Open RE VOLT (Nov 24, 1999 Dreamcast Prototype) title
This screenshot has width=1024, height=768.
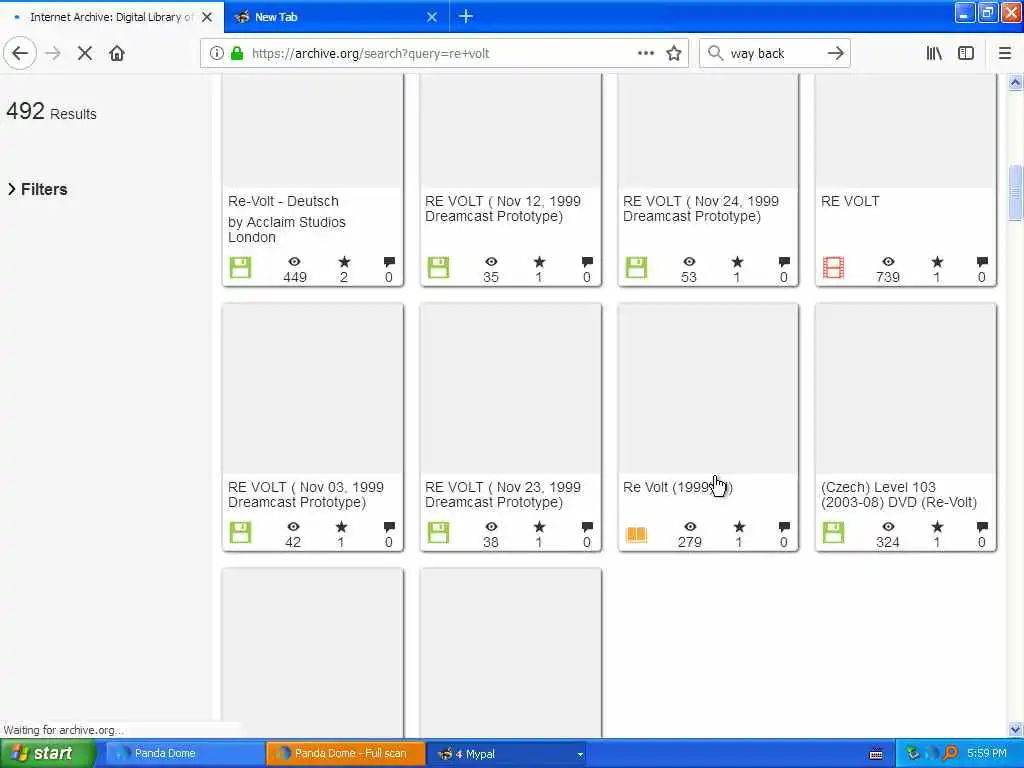click(x=701, y=209)
